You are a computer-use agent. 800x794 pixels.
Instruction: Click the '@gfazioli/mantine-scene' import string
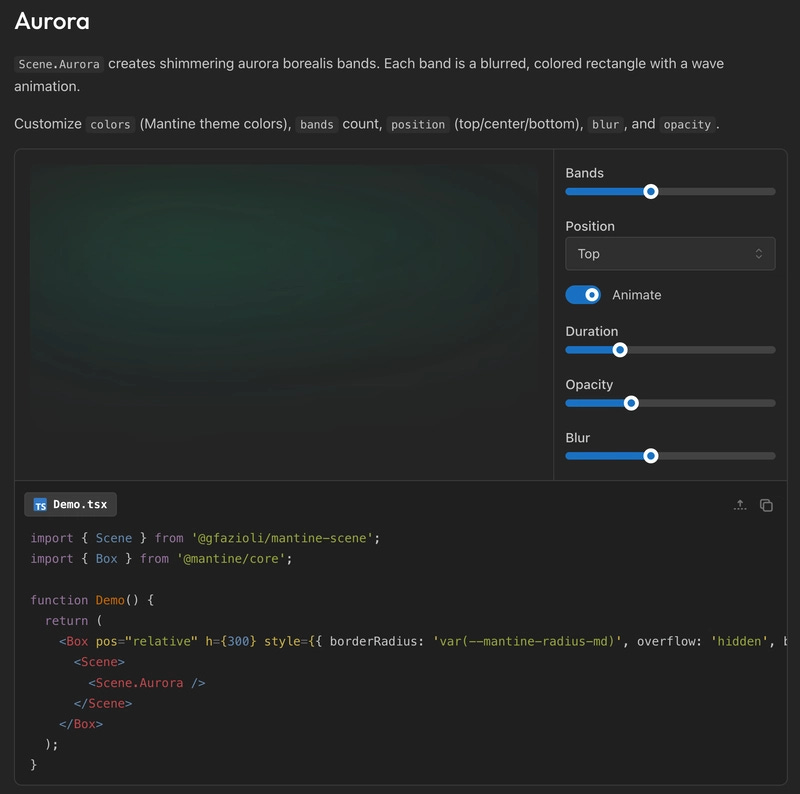(x=282, y=538)
